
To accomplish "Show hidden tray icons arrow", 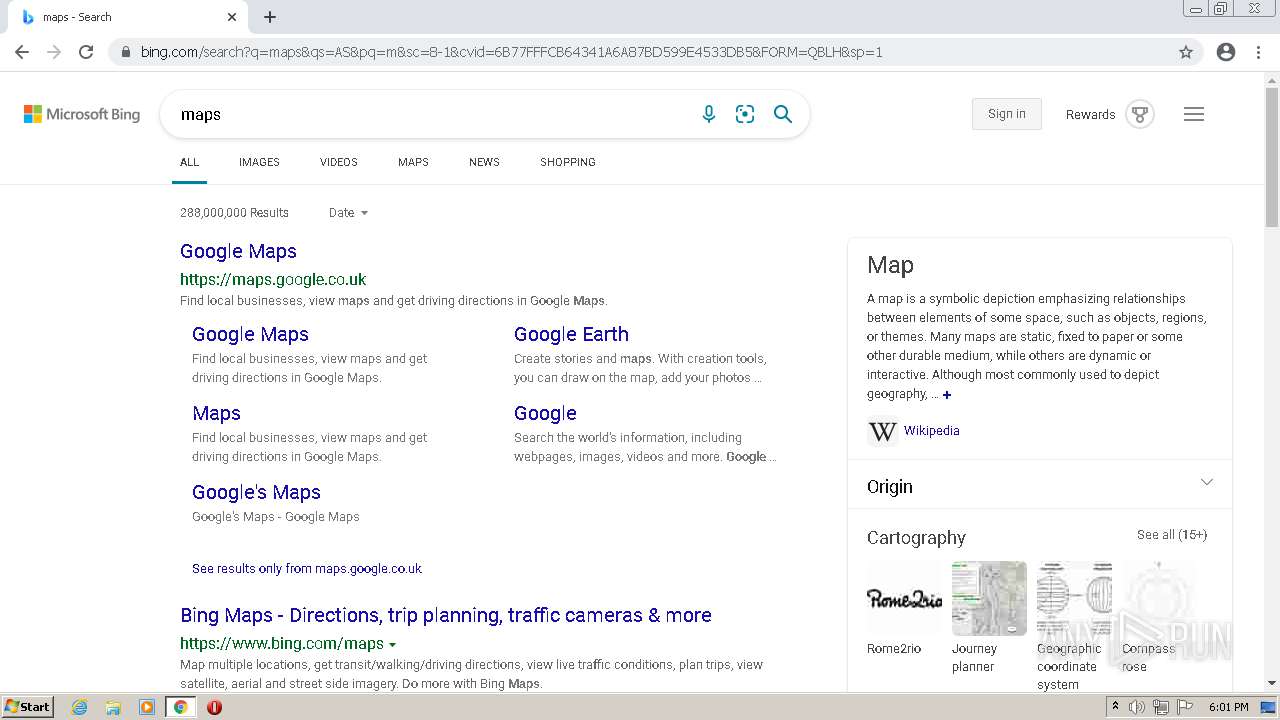I will tap(1115, 707).
